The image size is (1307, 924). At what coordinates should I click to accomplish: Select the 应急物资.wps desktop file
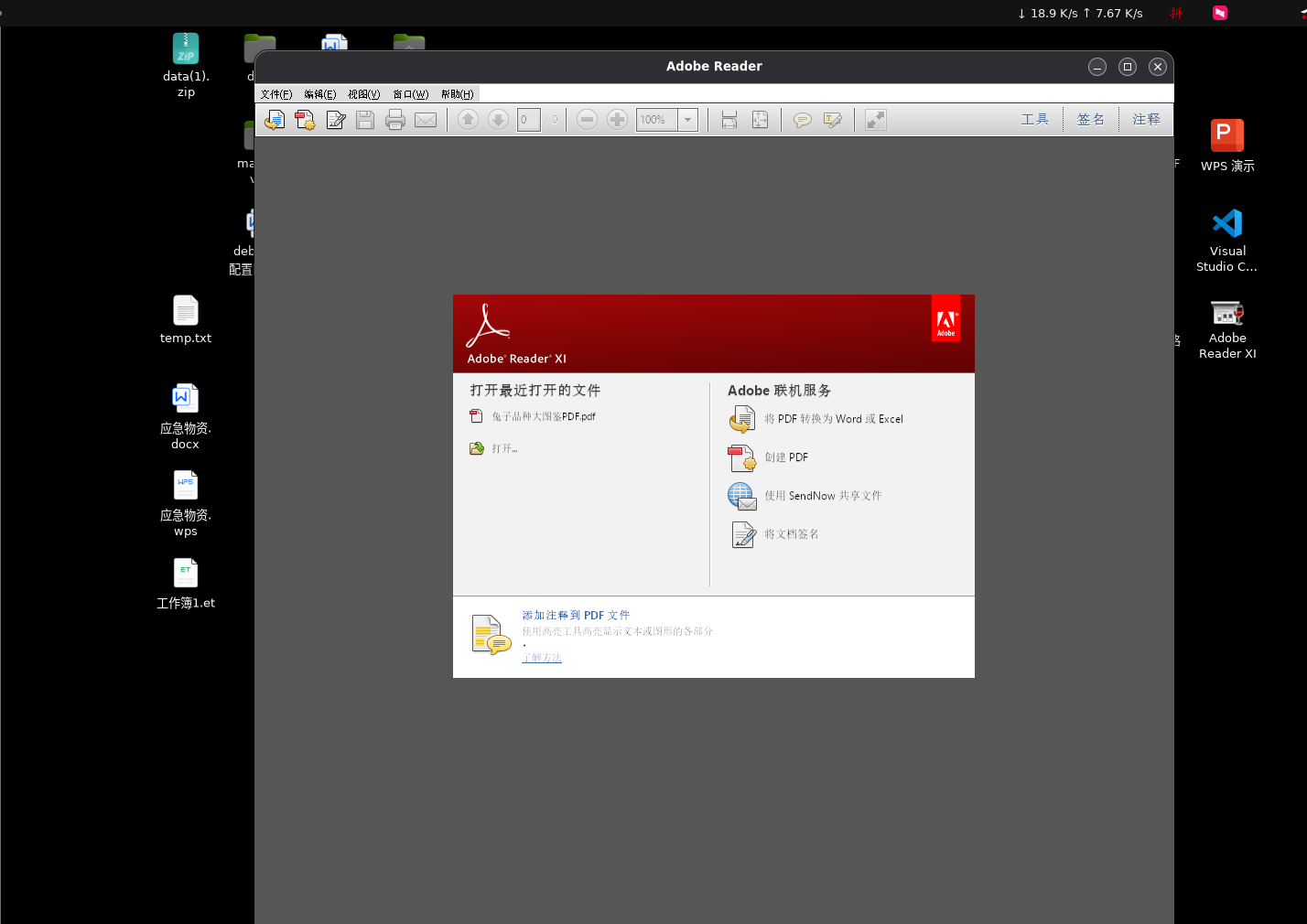click(x=186, y=503)
